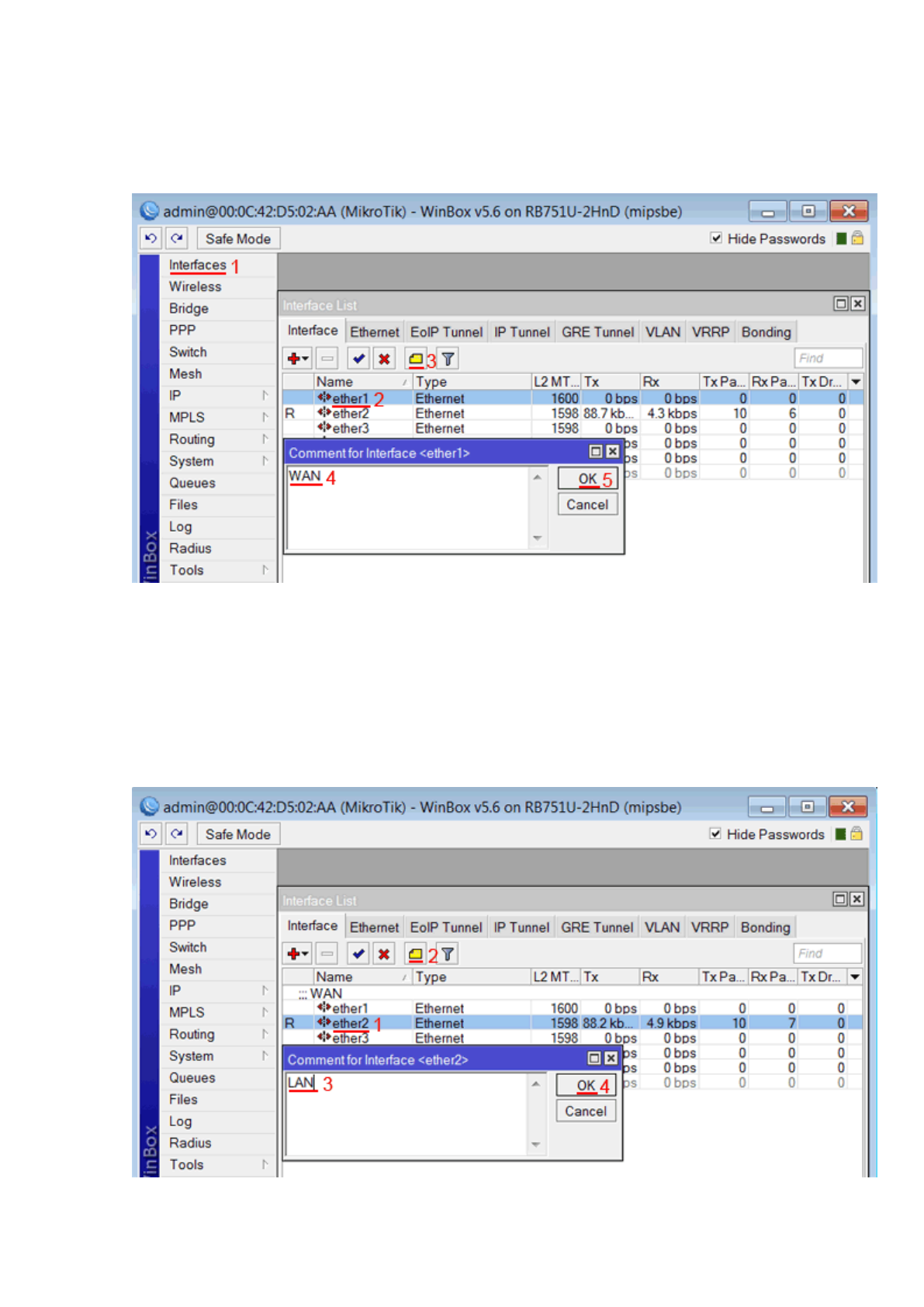Sort by Name column in lower Interface List

point(362,976)
